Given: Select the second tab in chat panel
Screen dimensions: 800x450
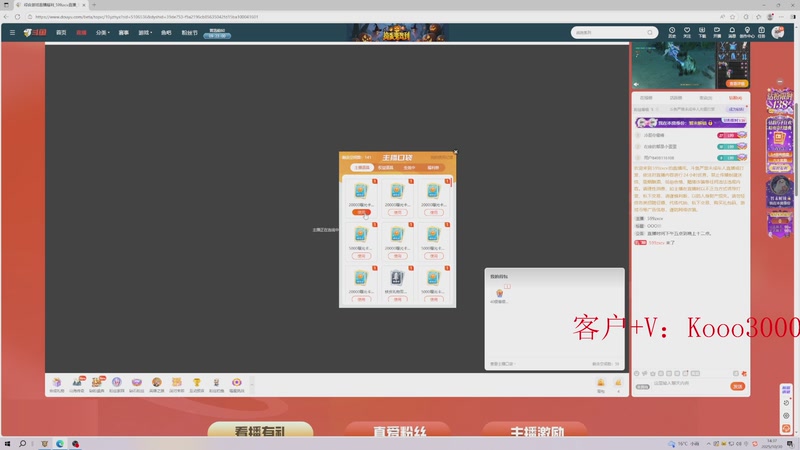Looking at the screenshot, I should coord(676,97).
